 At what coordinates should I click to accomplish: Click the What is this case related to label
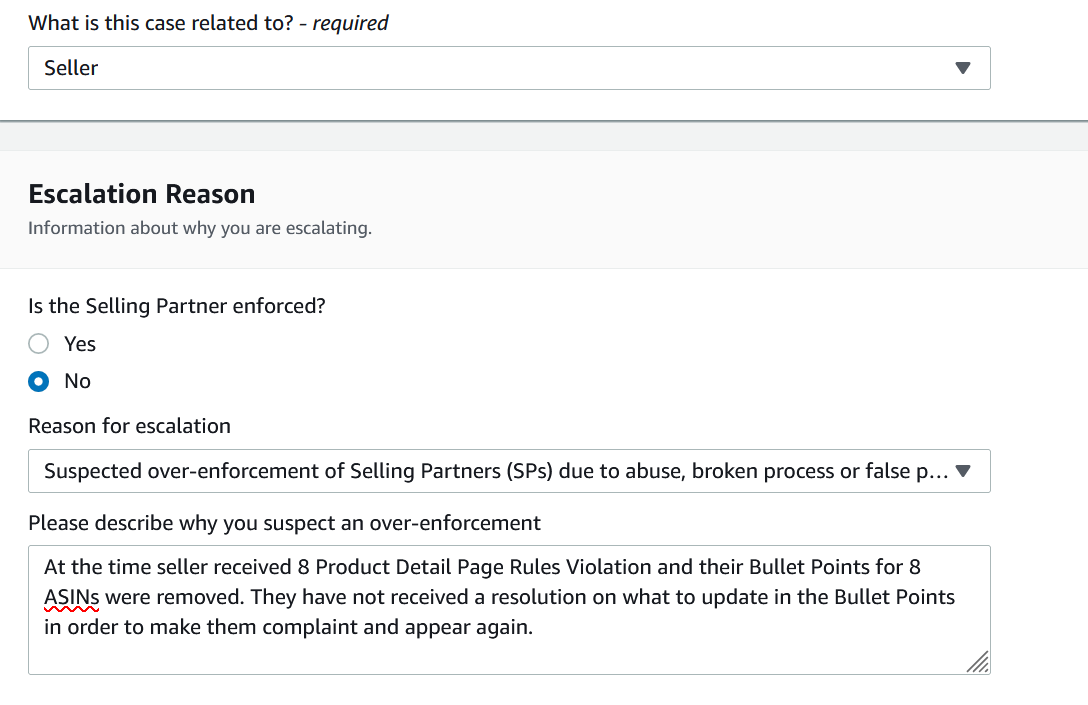pyautogui.click(x=161, y=23)
